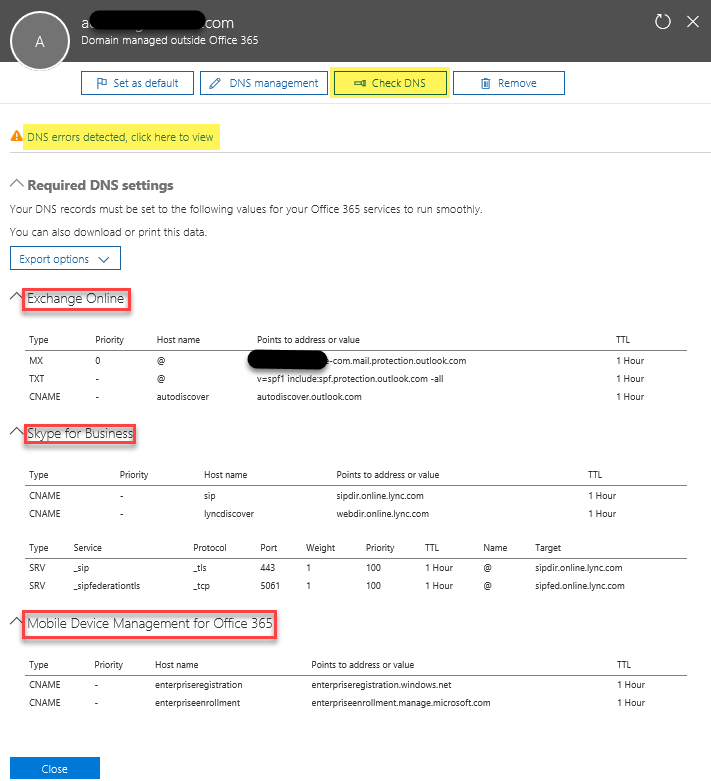
Task: Select SRV service '_sipfederationtls'
Action: (107, 586)
